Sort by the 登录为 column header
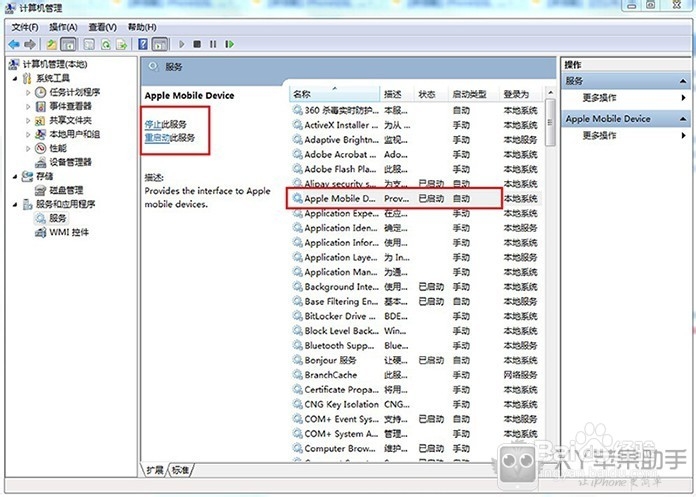Viewport: 696px width, 497px height. point(521,94)
